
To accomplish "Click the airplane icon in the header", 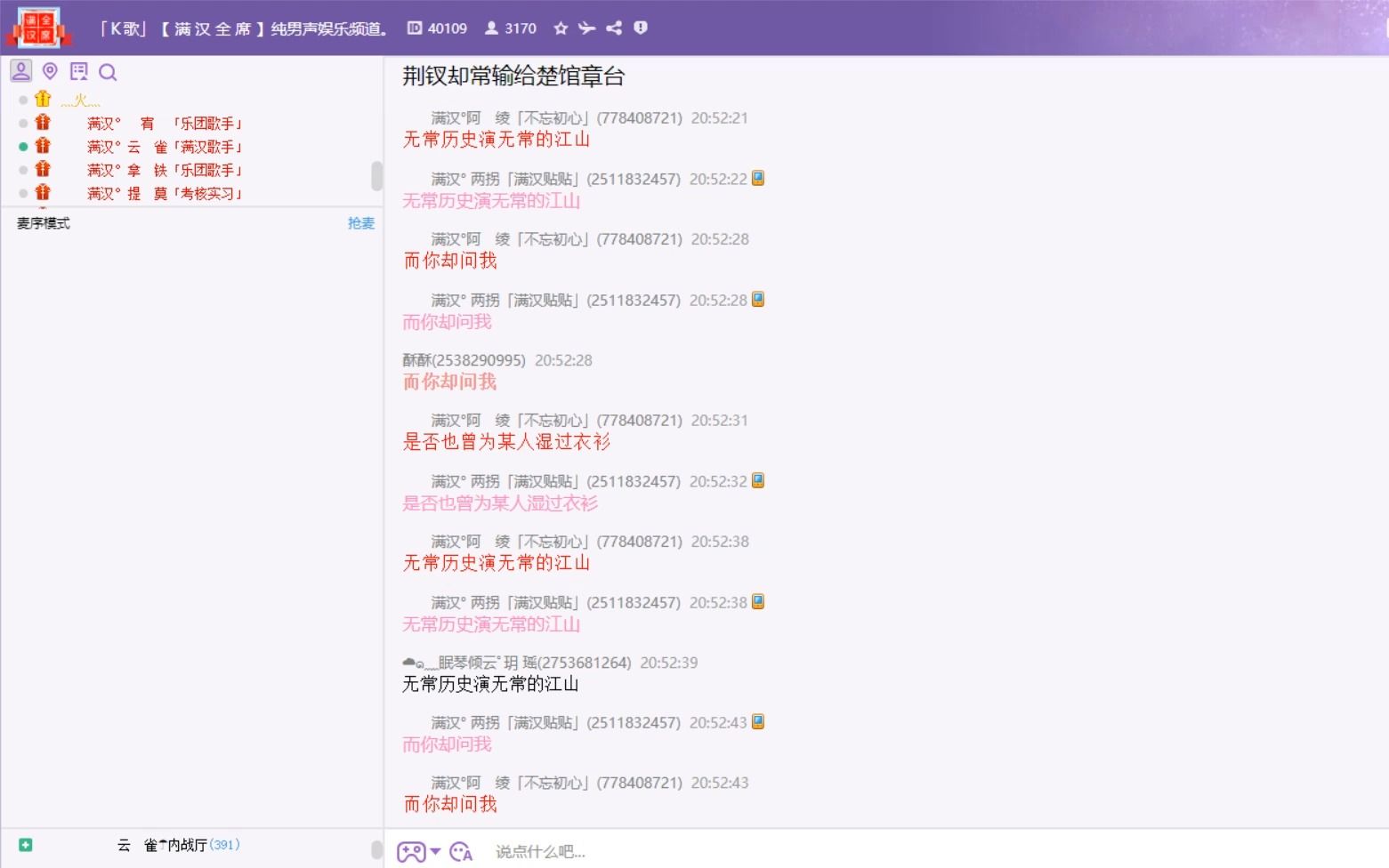I will pos(586,28).
